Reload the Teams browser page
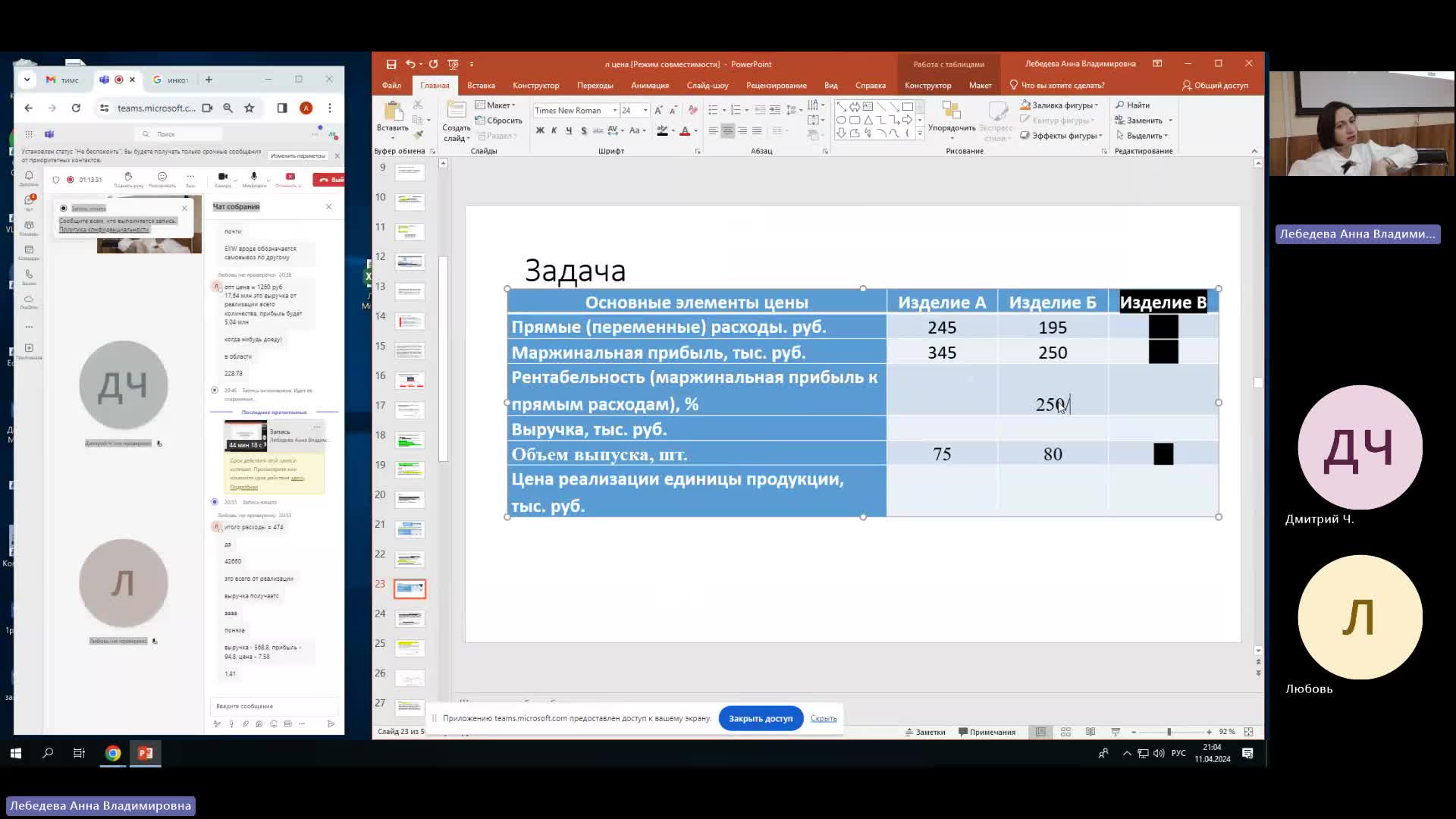The height and width of the screenshot is (819, 1456). 76,108
